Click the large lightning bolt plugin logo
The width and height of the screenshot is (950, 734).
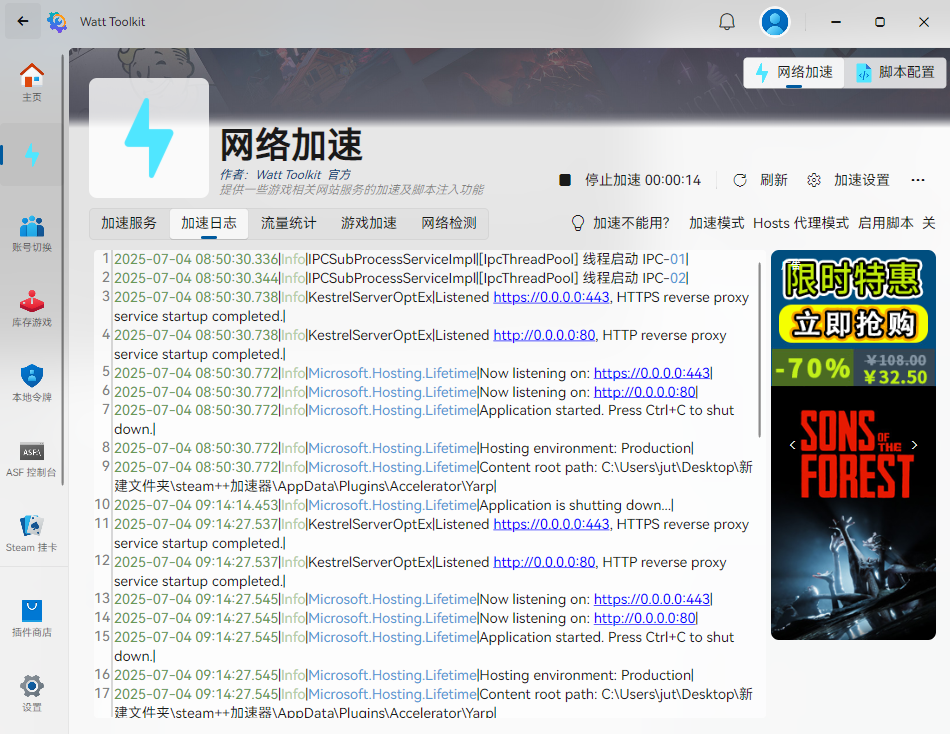pyautogui.click(x=149, y=138)
